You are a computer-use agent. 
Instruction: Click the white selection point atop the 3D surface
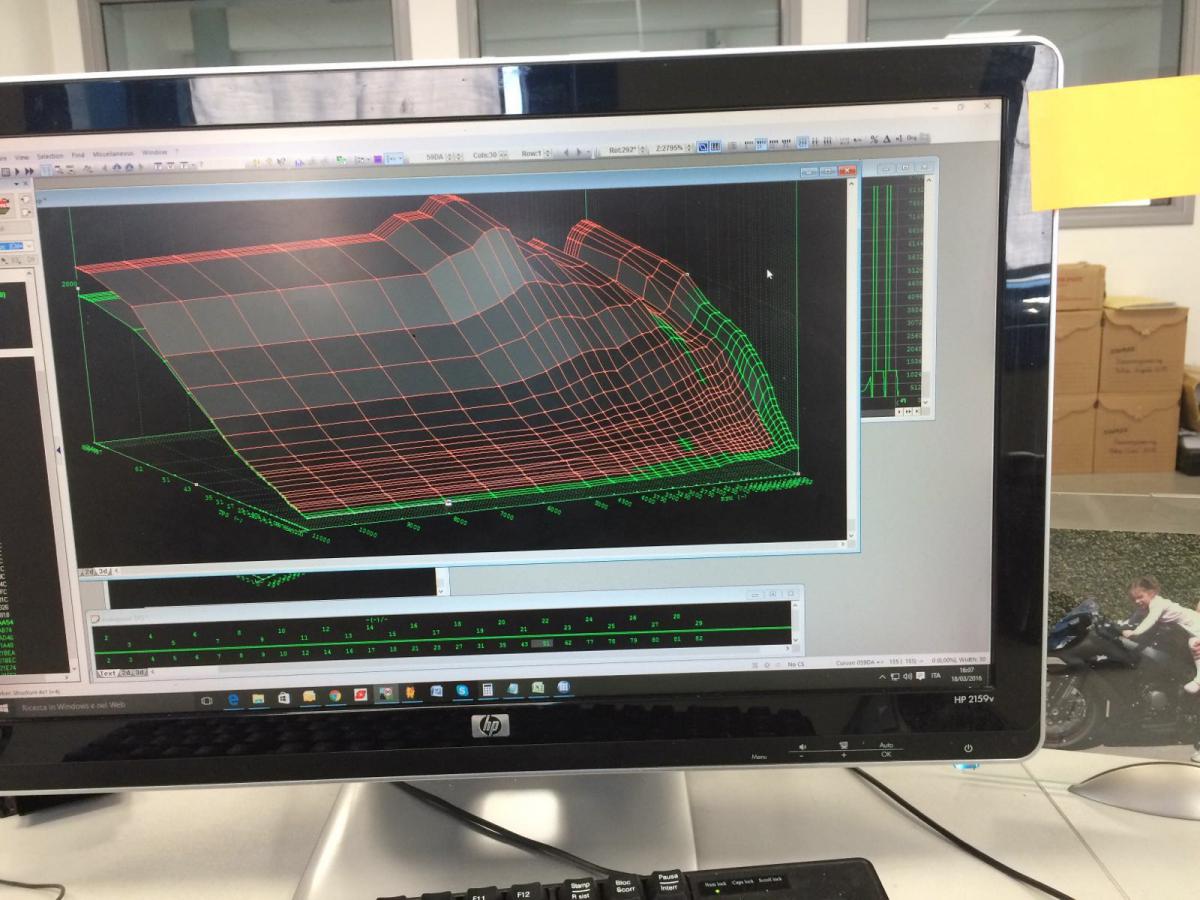[x=688, y=273]
